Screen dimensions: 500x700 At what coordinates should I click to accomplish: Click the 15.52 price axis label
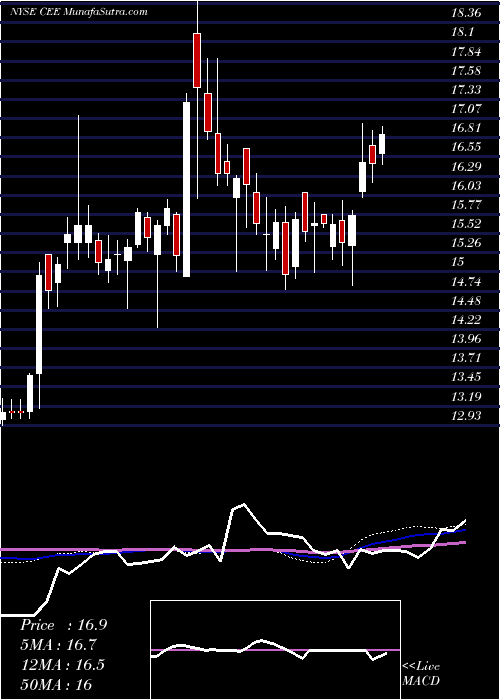click(466, 224)
